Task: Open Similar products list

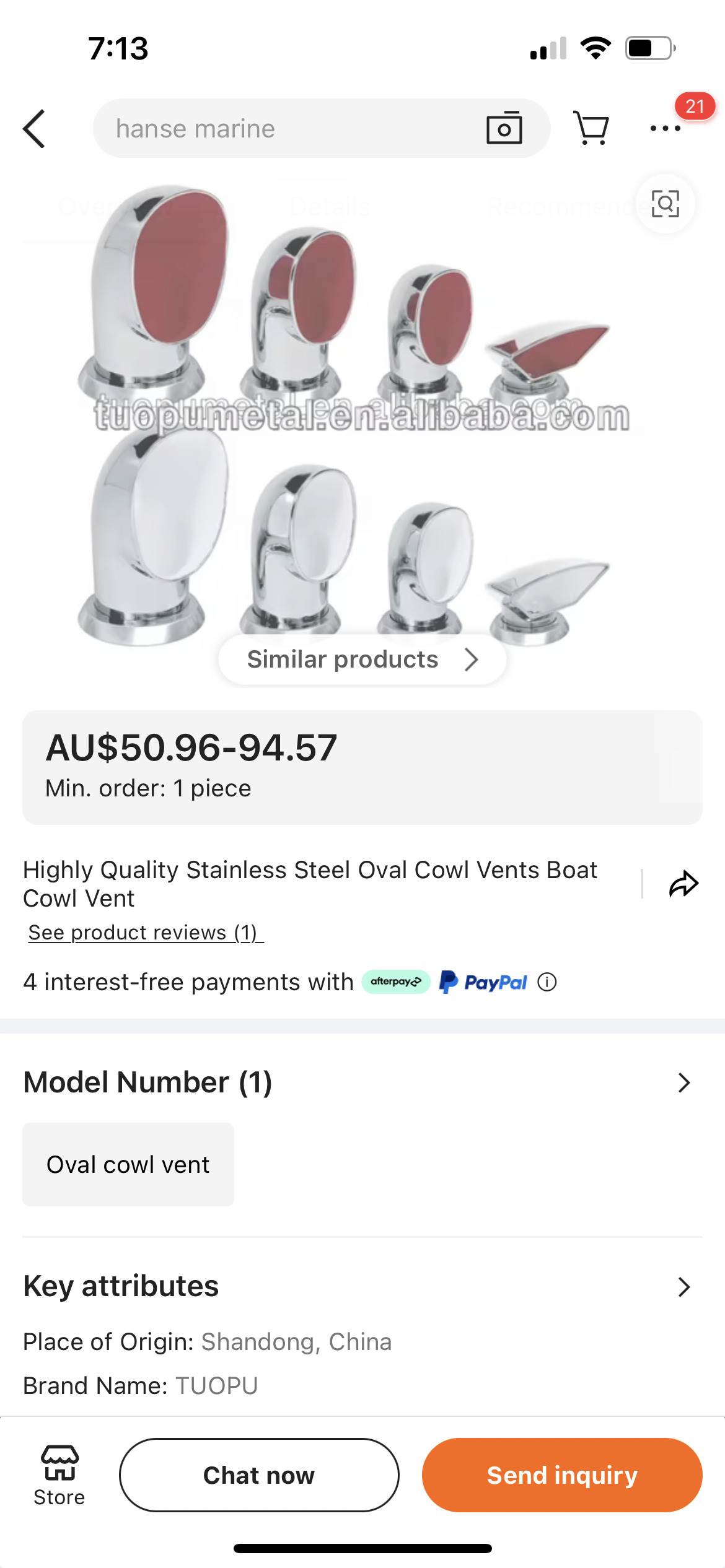Action: coord(362,660)
